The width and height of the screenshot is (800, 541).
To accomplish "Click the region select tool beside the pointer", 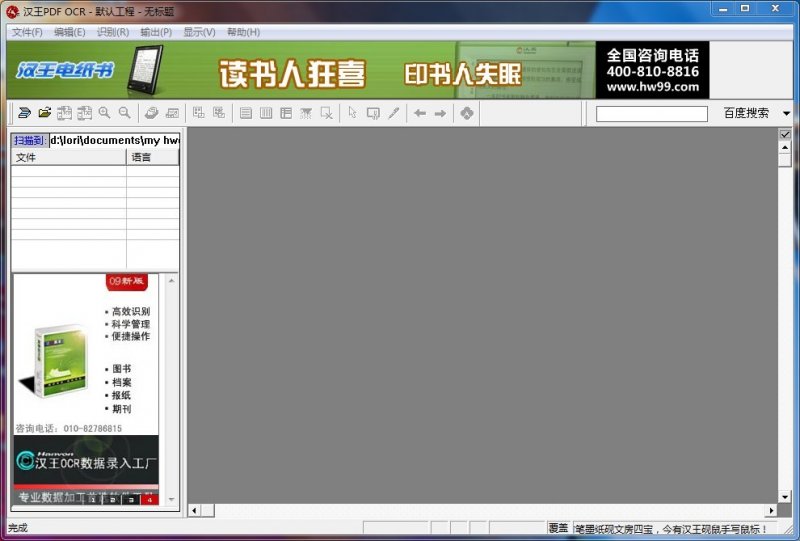I will click(x=373, y=113).
